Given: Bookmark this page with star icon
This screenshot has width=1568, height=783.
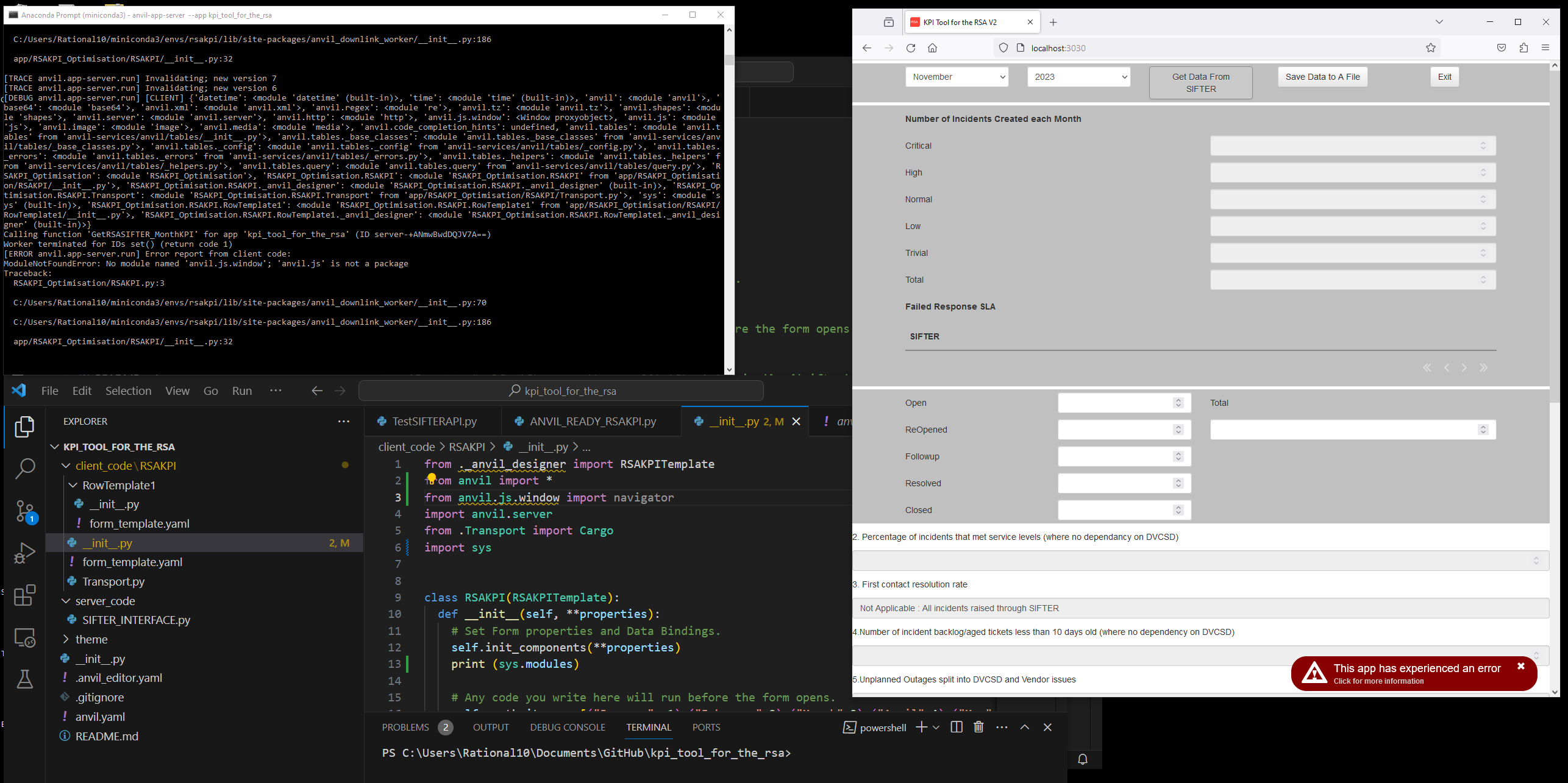Looking at the screenshot, I should click(x=1431, y=48).
